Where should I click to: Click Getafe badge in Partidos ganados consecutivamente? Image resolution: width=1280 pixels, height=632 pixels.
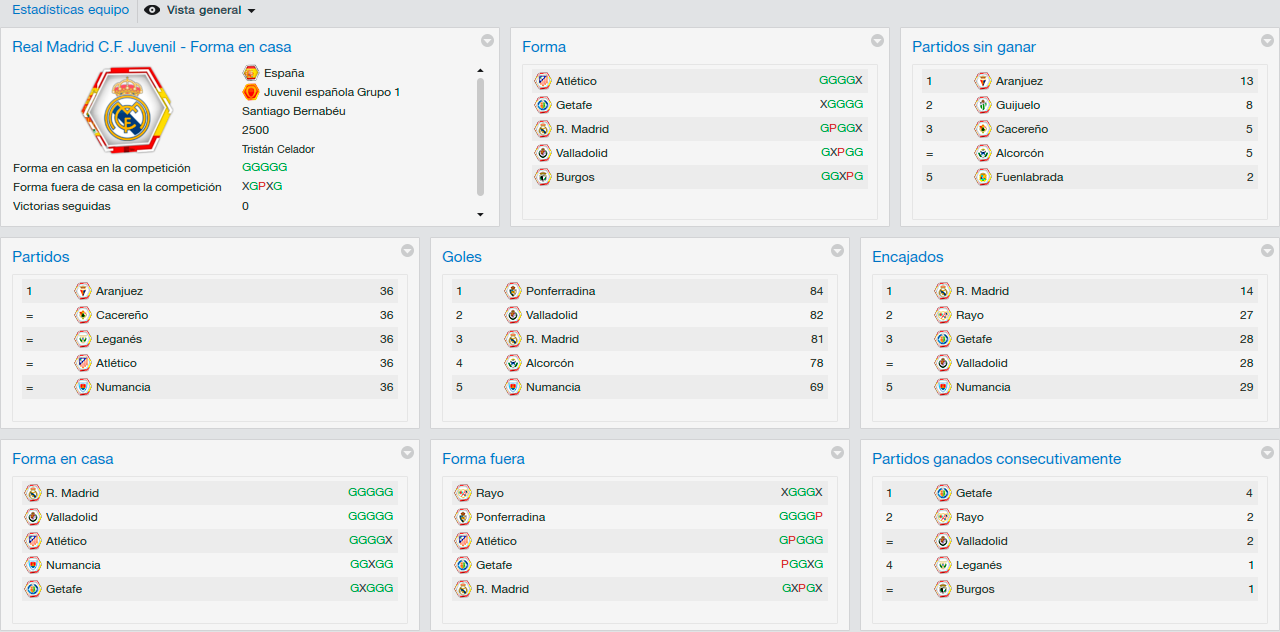943,493
